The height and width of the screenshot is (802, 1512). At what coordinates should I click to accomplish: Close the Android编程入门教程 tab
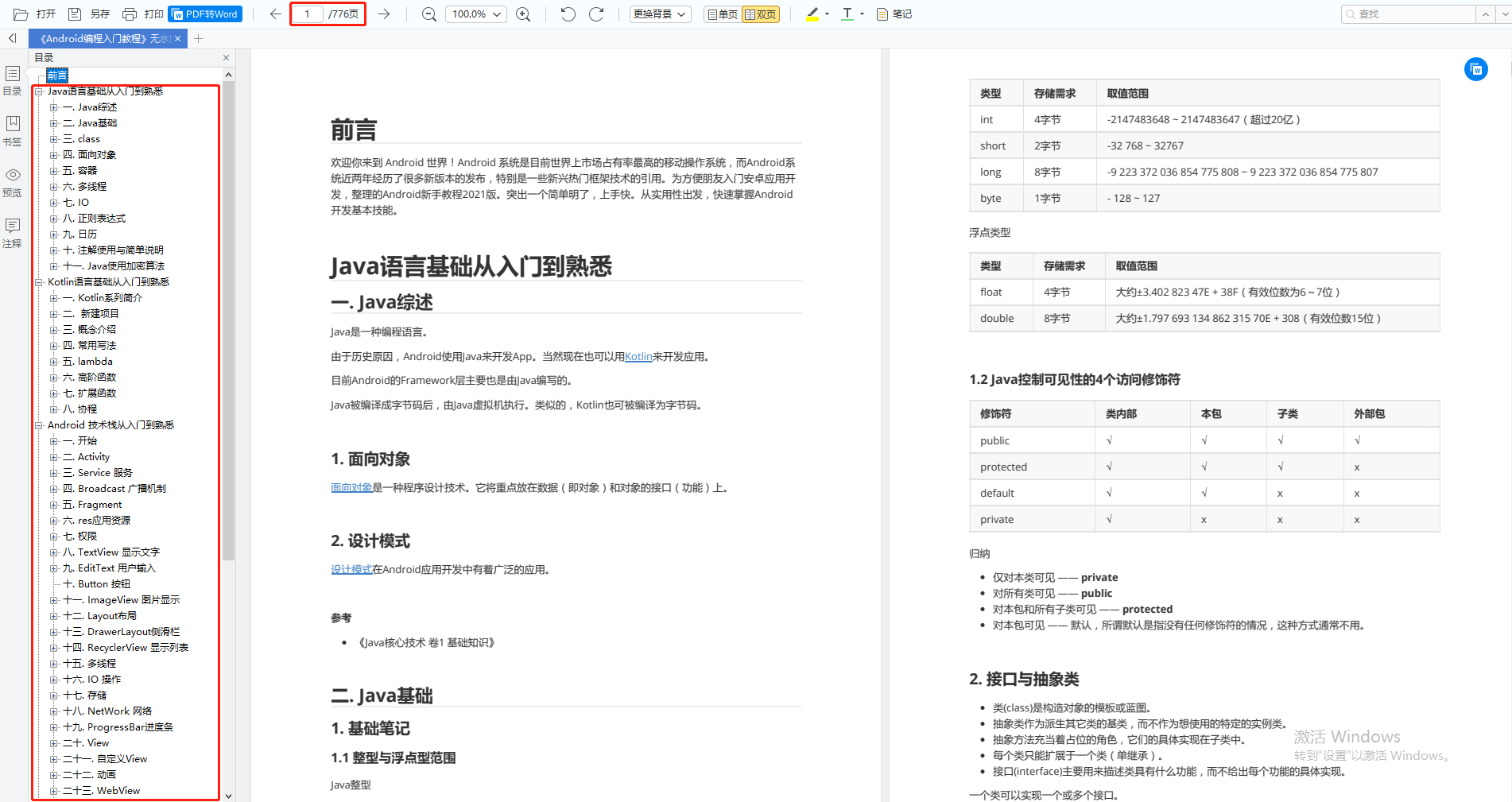click(x=178, y=38)
